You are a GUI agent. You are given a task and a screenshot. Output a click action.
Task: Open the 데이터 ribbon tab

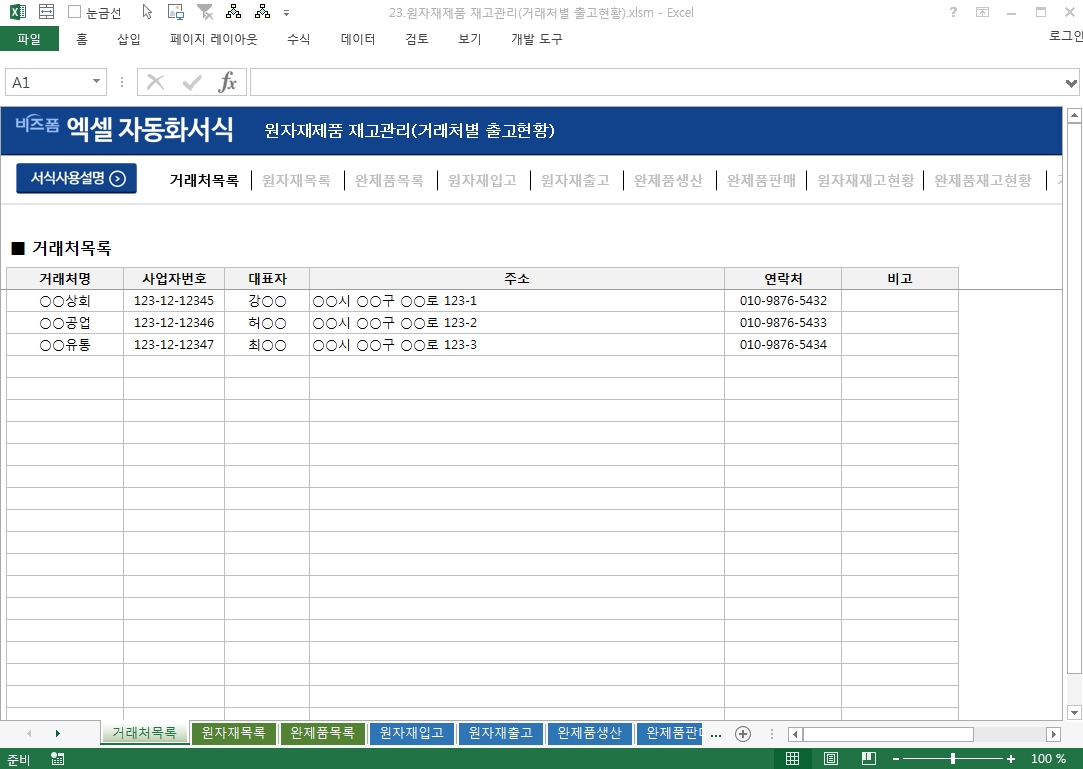pyautogui.click(x=358, y=39)
